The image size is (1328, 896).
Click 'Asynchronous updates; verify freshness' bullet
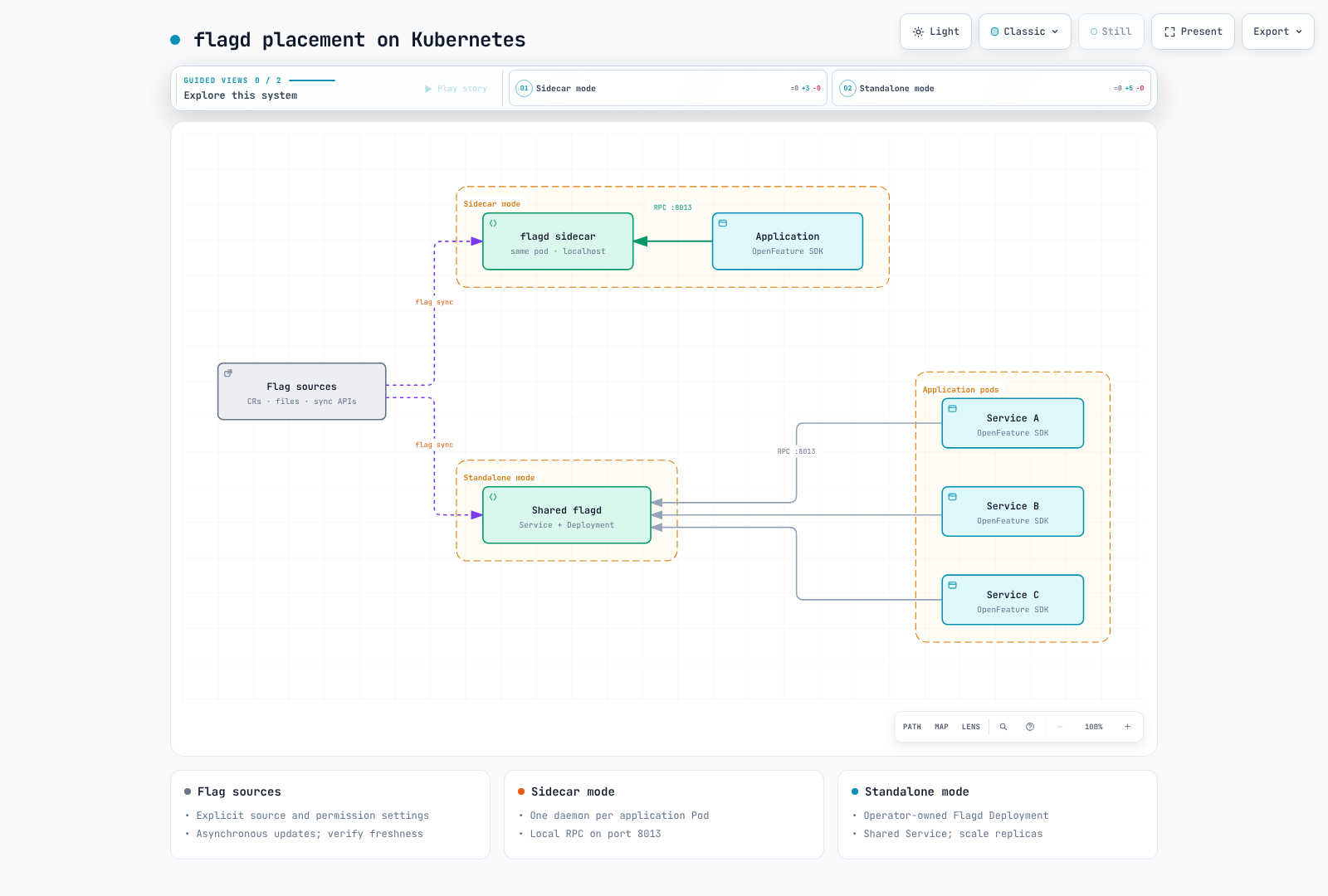(x=310, y=834)
